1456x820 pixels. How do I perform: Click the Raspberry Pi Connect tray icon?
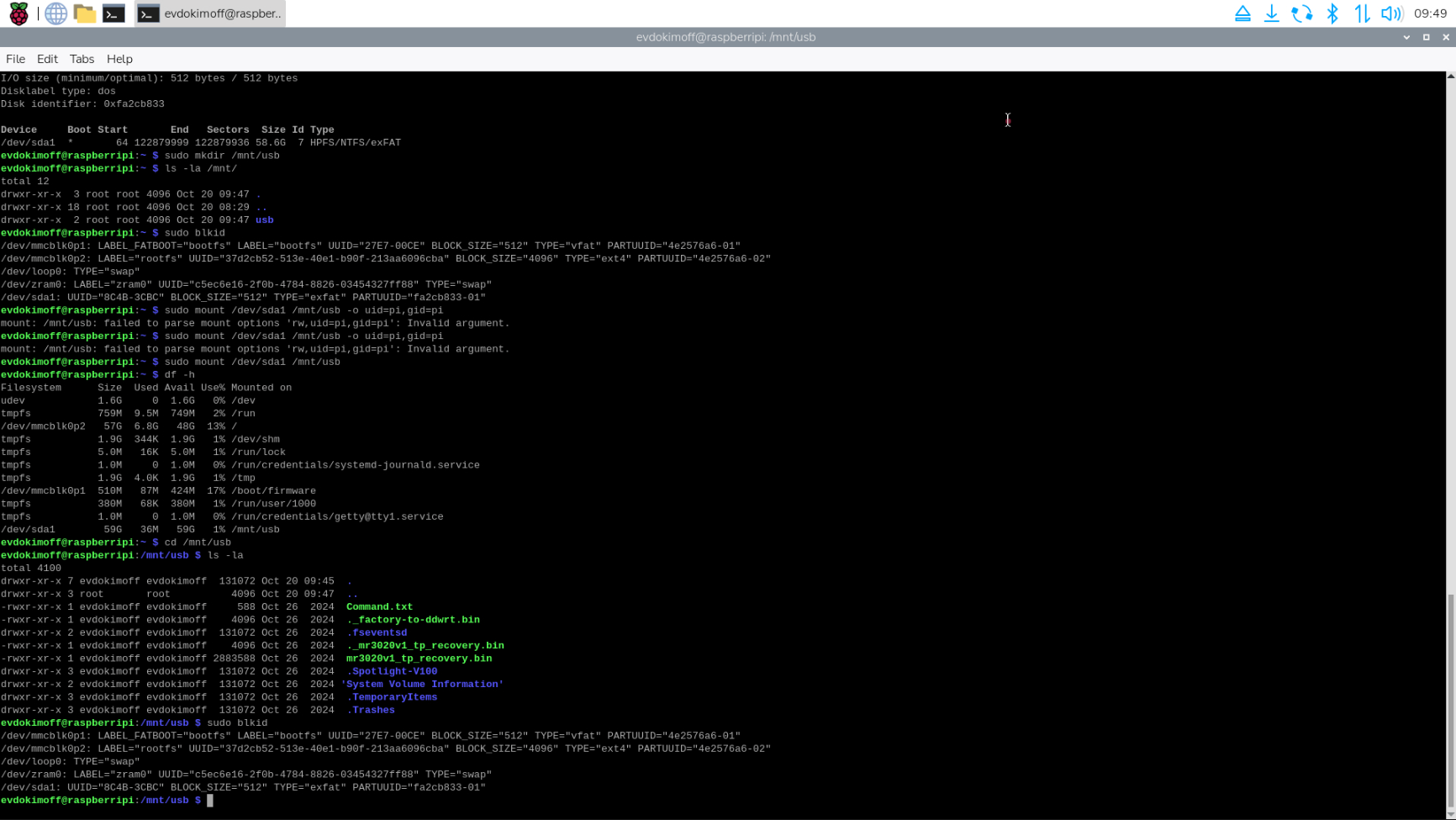[x=1301, y=13]
